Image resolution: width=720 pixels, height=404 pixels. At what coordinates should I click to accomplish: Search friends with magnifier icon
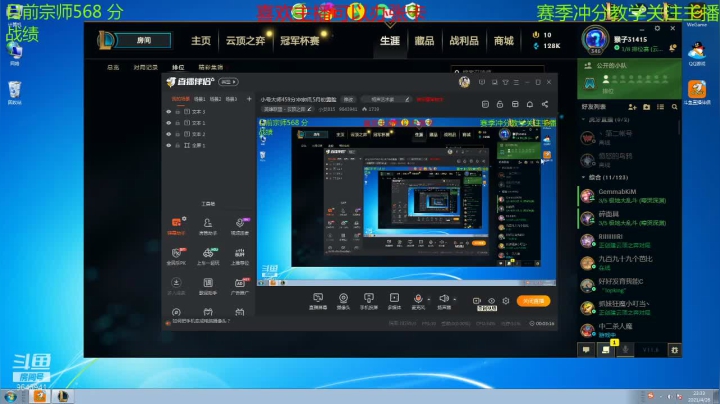point(675,107)
